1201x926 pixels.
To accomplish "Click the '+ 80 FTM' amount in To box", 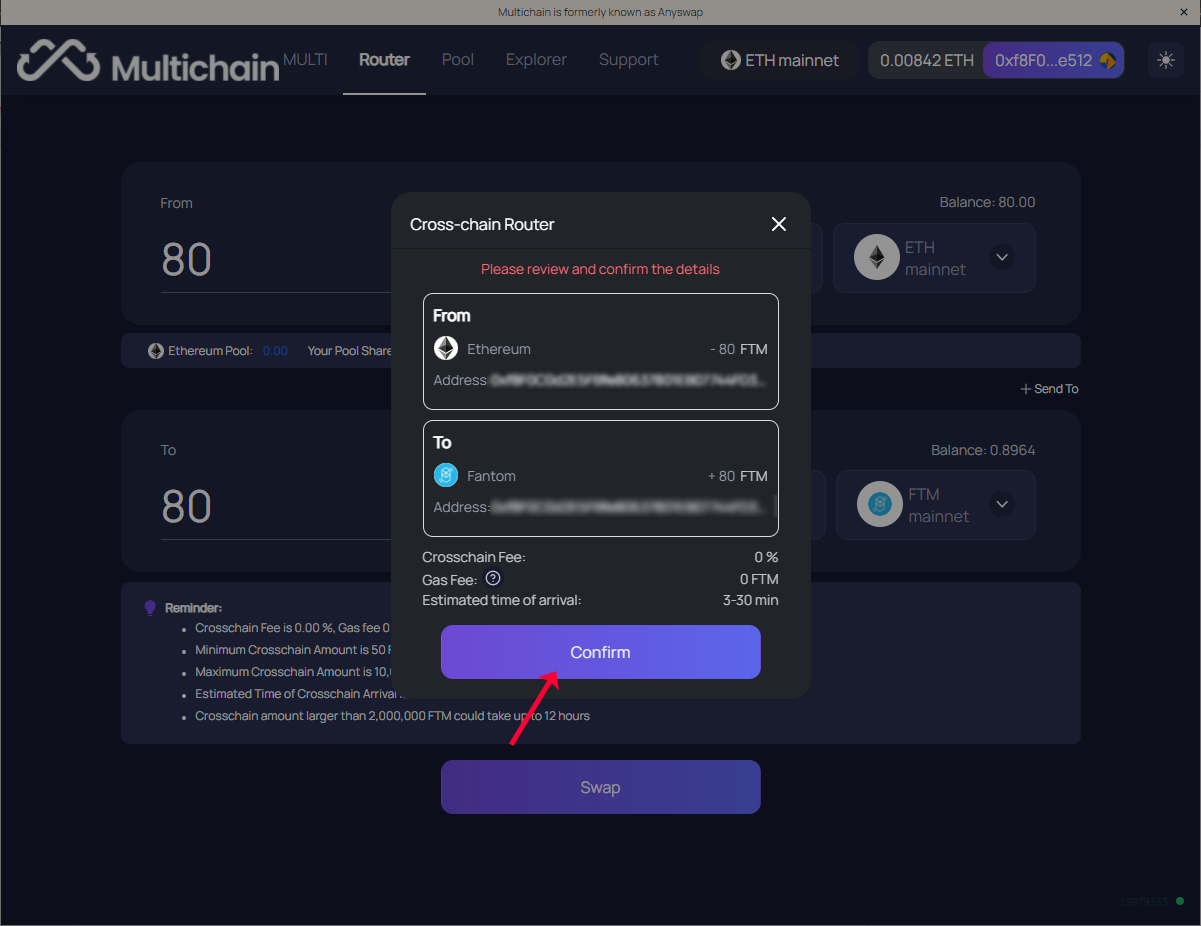I will tap(738, 476).
